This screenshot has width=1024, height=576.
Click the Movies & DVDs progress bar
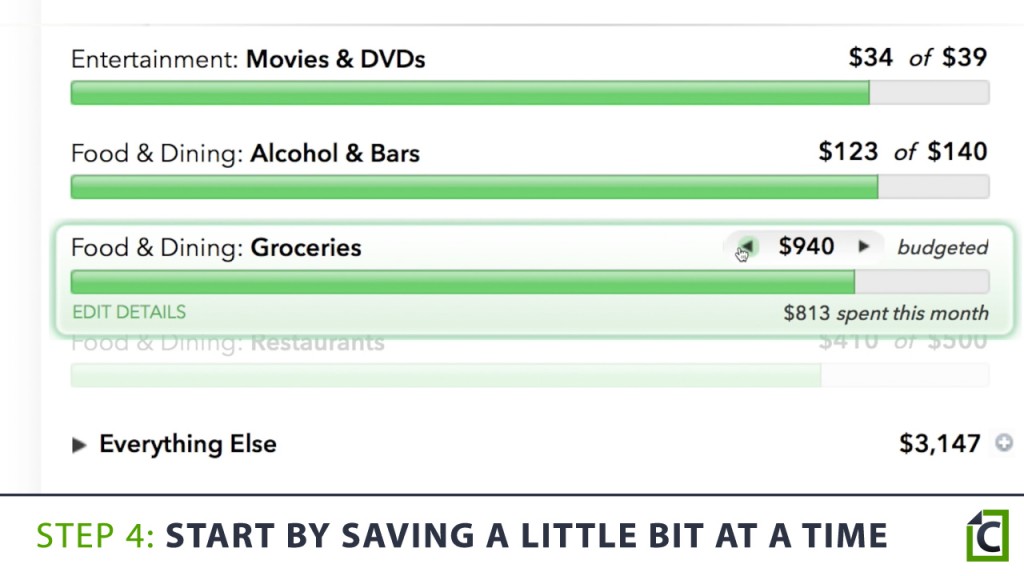[x=529, y=93]
